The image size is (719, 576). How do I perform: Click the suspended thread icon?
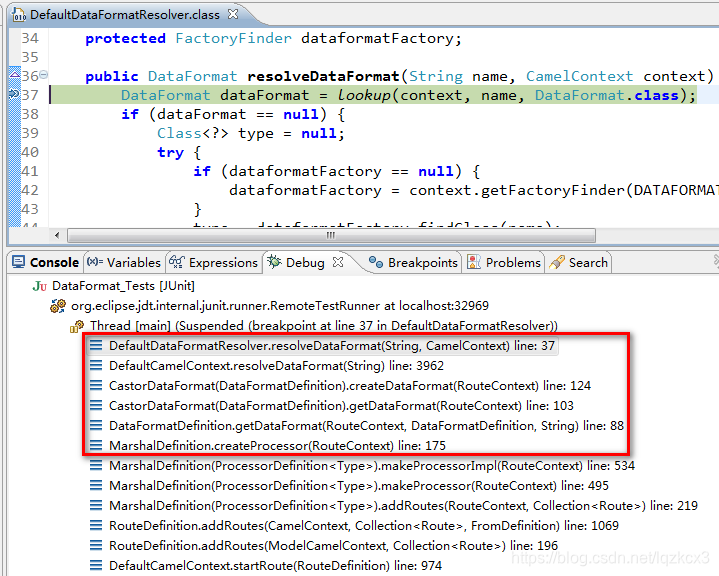77,327
